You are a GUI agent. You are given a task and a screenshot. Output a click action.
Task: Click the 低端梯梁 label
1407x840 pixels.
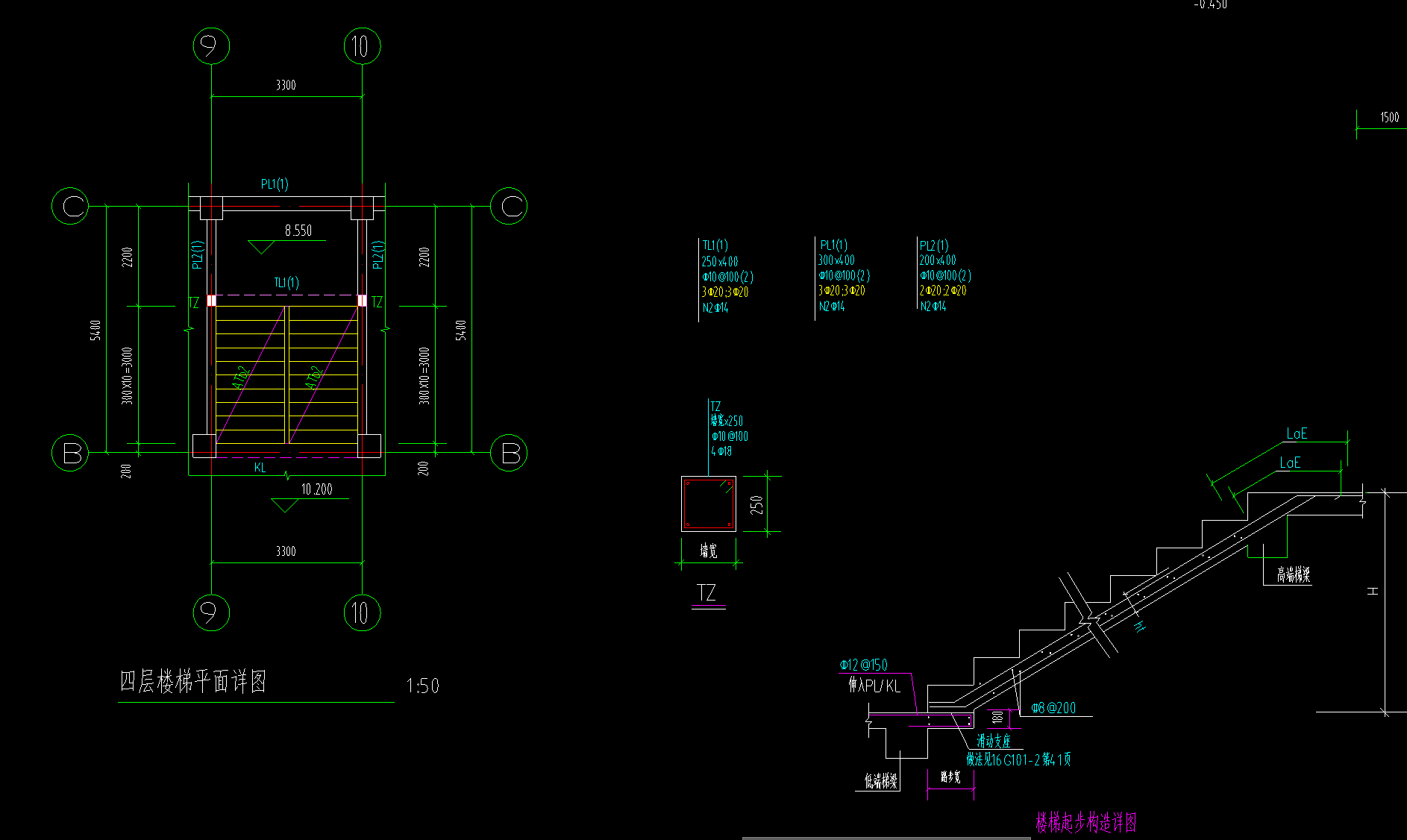click(881, 781)
